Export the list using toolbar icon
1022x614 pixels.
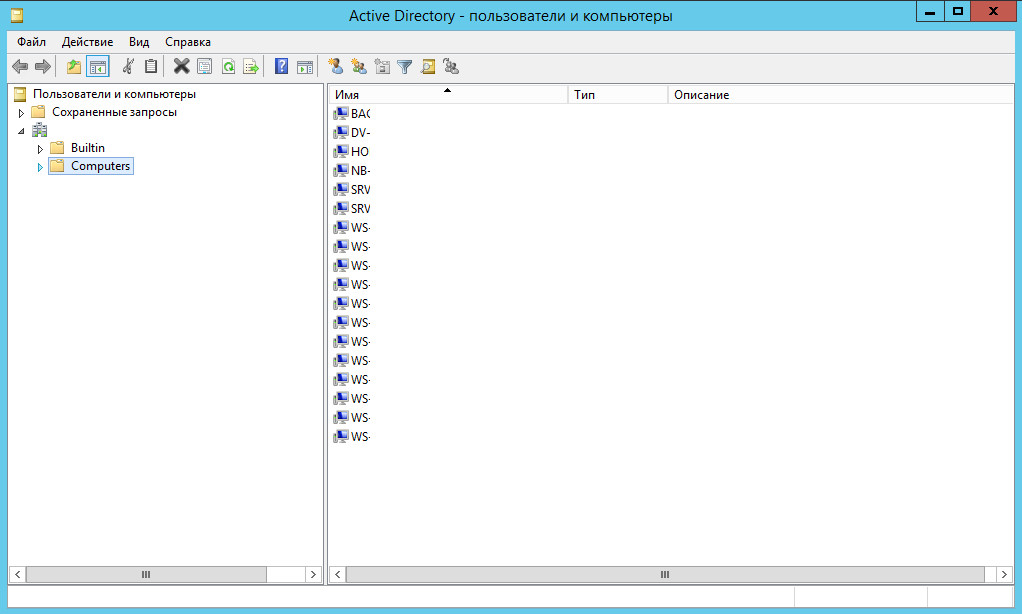[251, 66]
